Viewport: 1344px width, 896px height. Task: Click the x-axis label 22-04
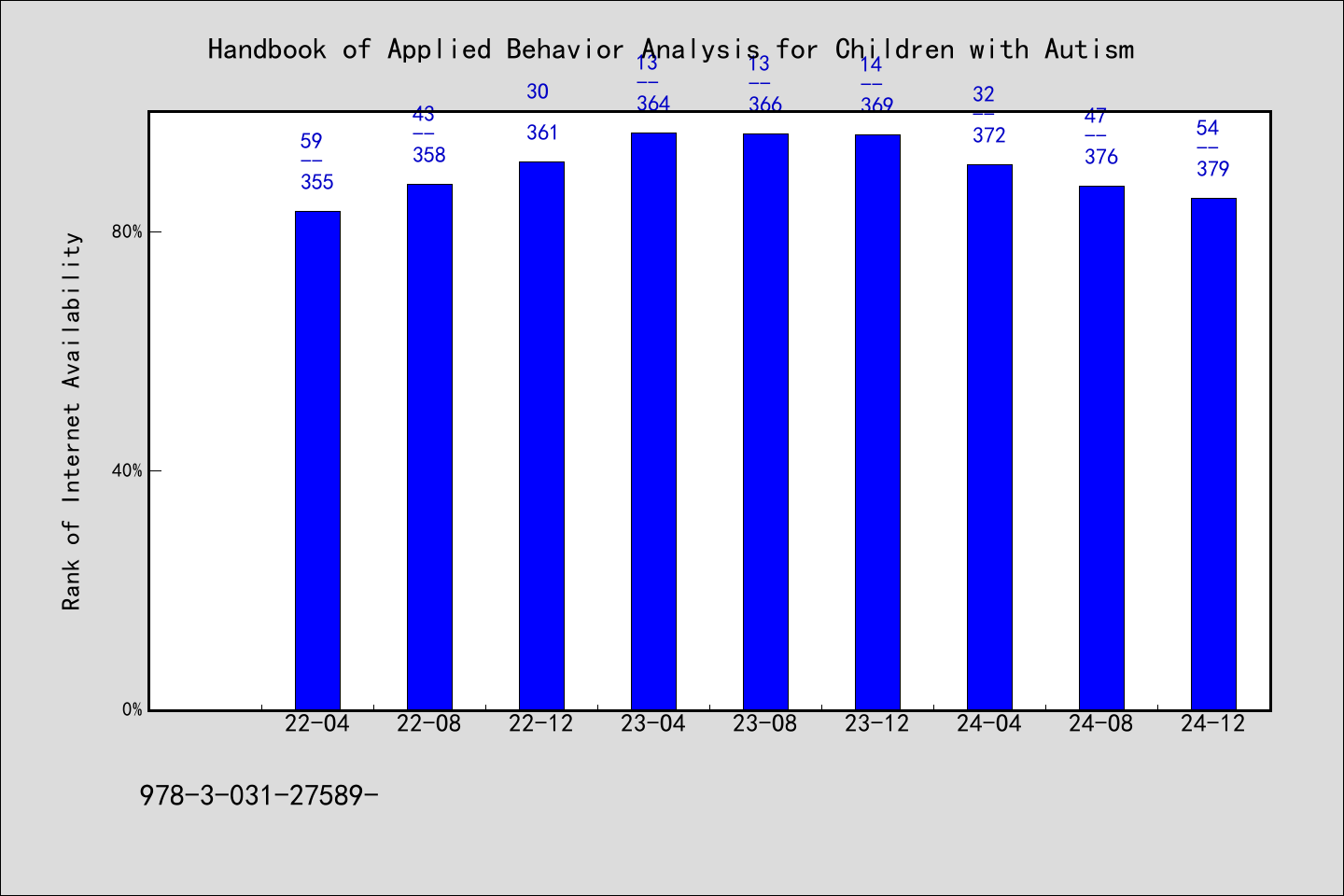click(317, 724)
